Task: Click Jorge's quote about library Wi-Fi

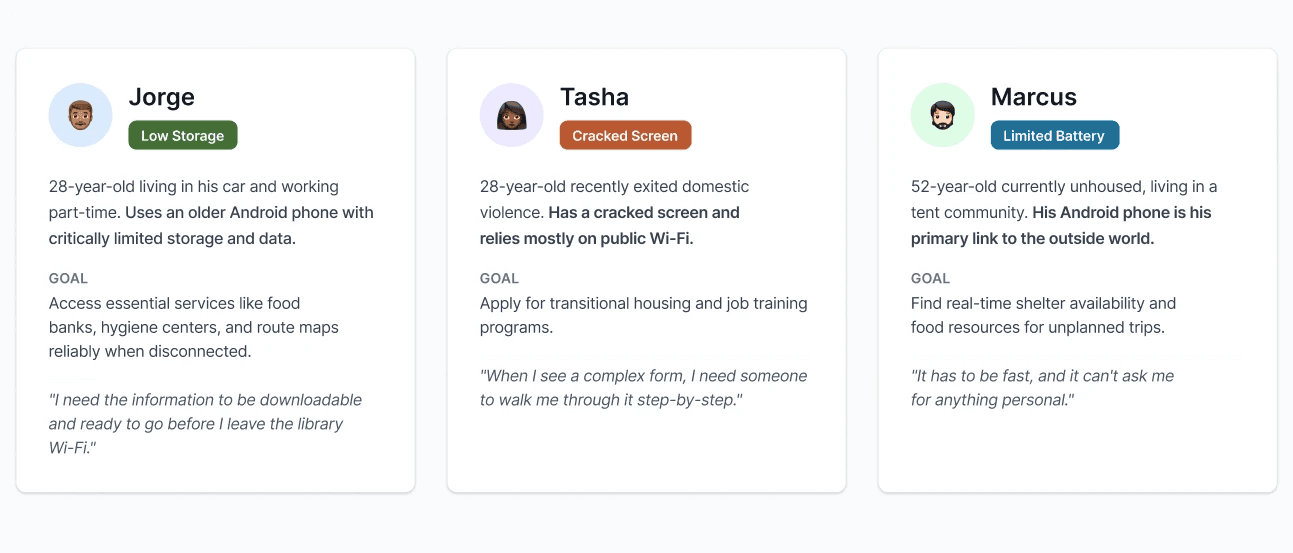Action: [205, 424]
